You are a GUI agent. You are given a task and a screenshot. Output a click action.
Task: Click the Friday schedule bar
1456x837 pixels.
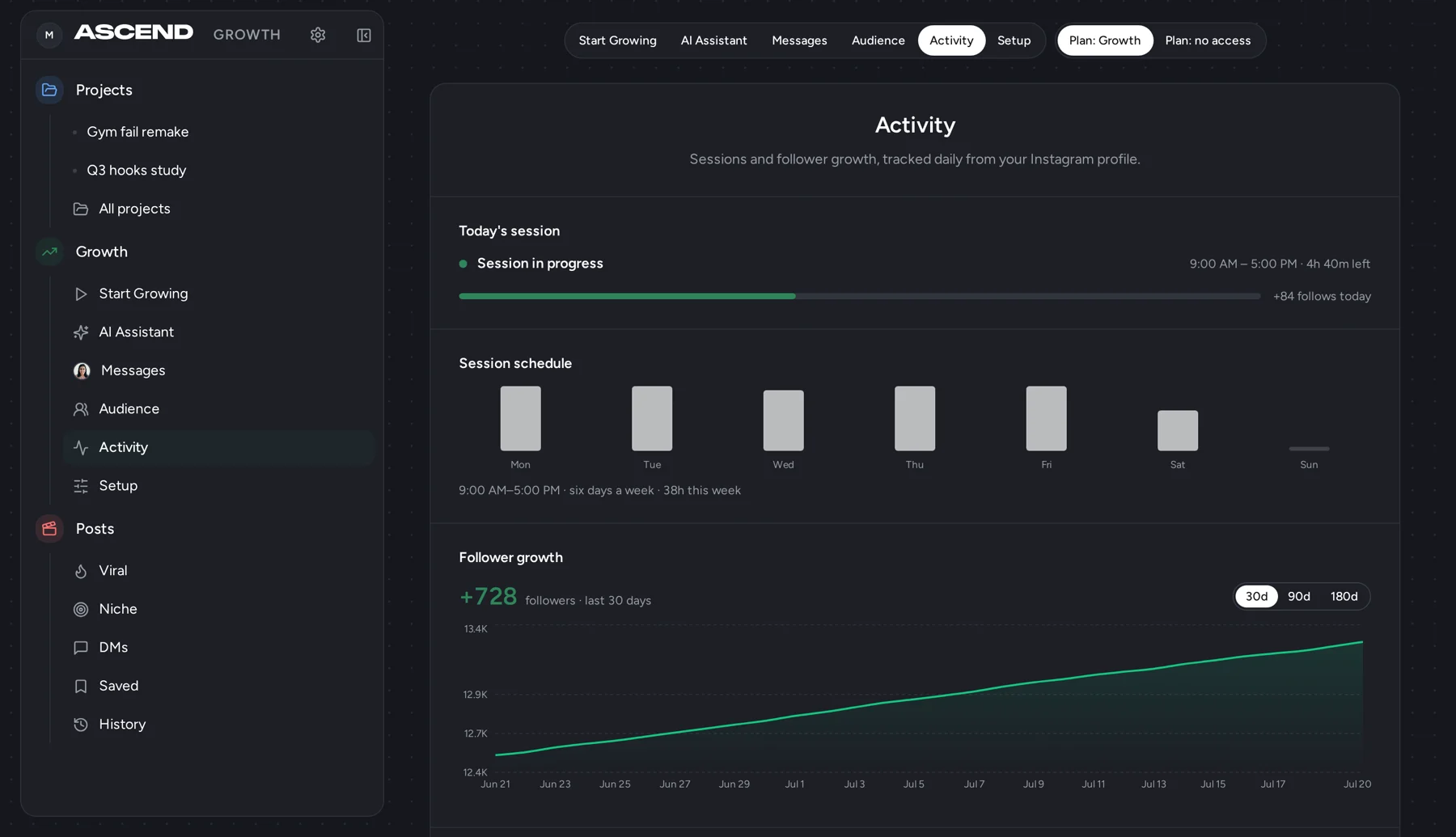point(1046,418)
